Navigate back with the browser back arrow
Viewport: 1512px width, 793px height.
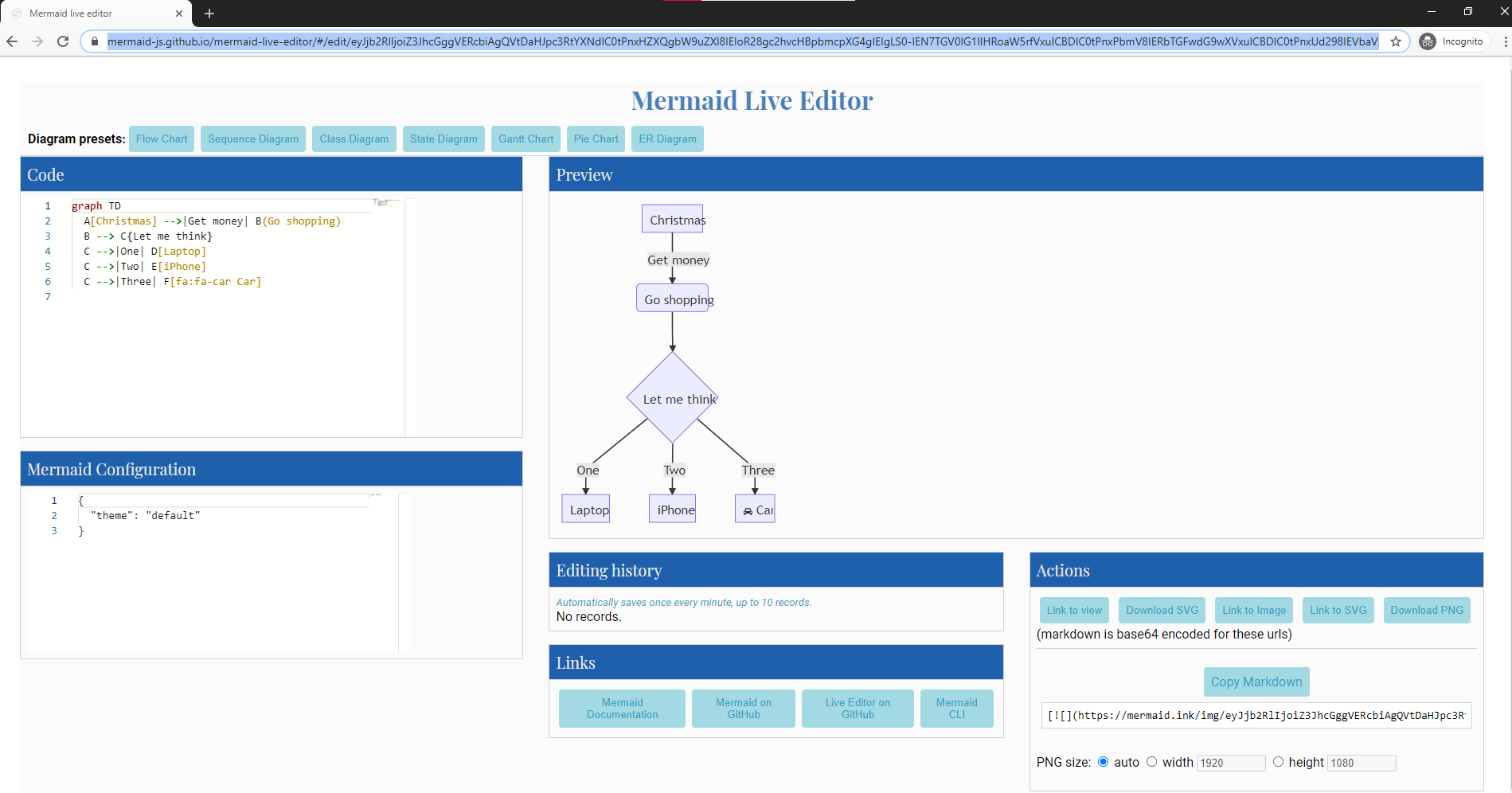[x=12, y=41]
